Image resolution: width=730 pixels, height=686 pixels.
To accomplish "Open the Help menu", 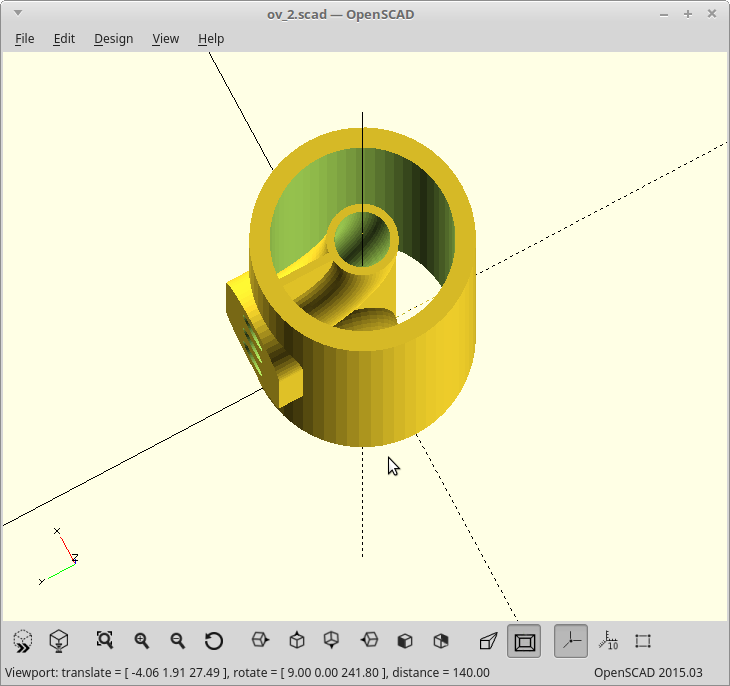I will click(211, 39).
